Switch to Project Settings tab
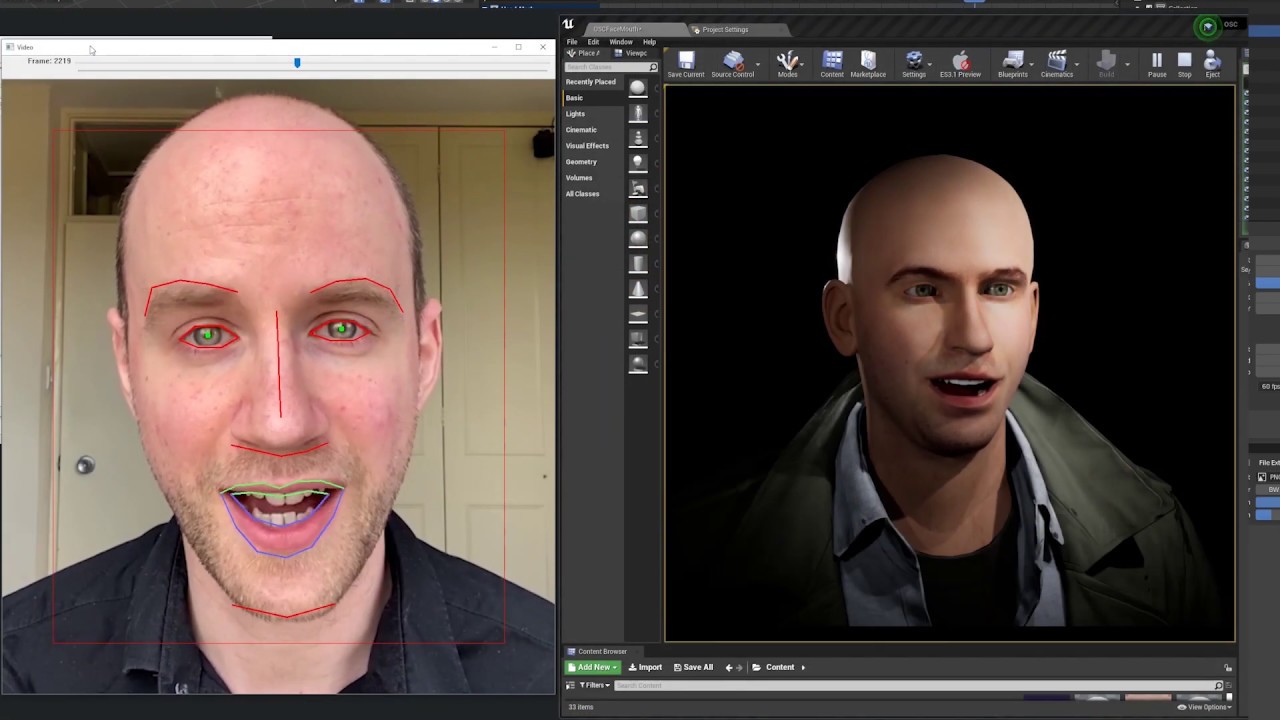The width and height of the screenshot is (1280, 720). point(725,29)
